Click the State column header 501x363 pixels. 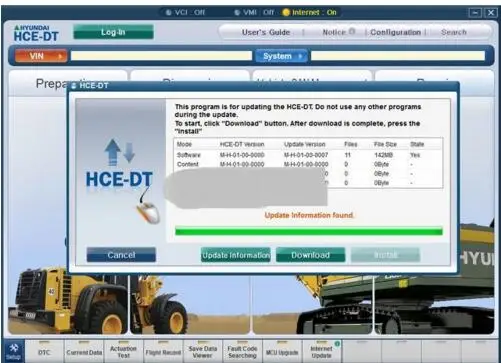(x=417, y=144)
